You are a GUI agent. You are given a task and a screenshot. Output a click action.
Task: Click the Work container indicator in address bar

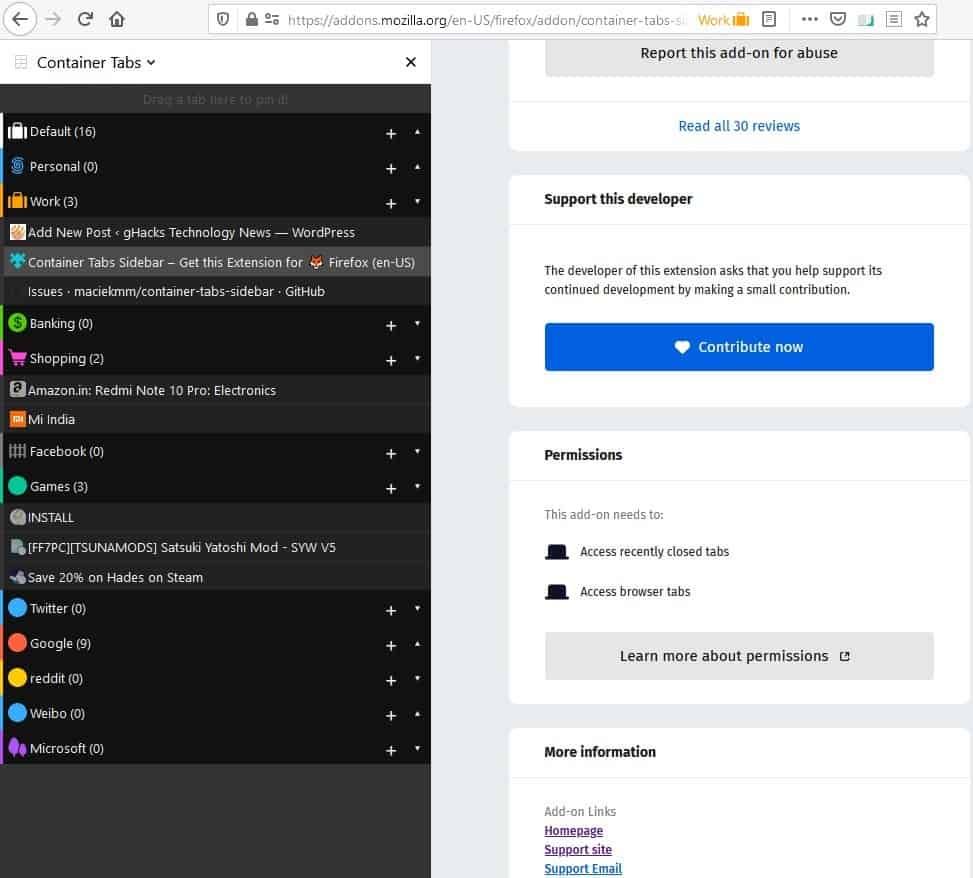click(724, 20)
